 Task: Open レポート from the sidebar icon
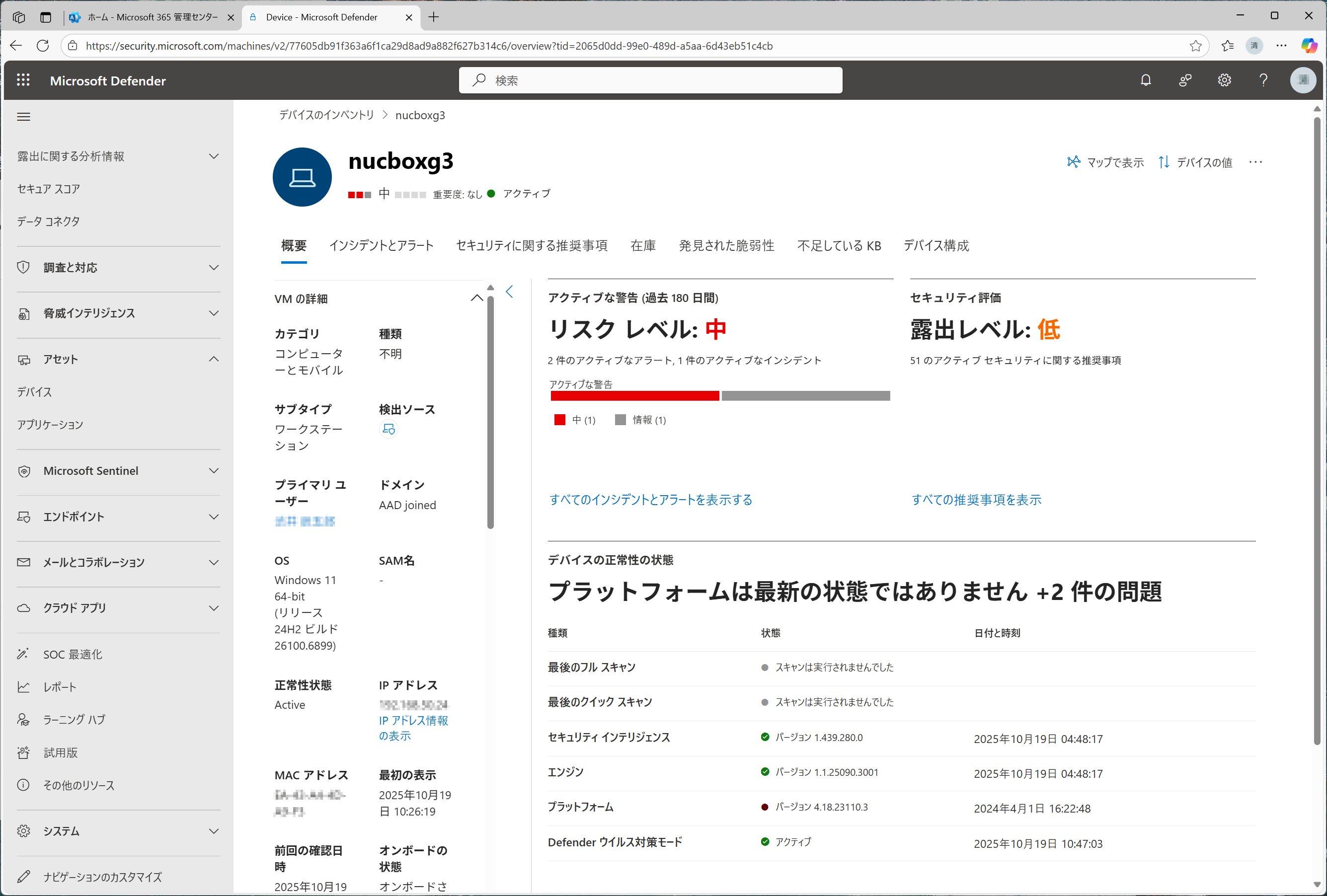click(23, 686)
